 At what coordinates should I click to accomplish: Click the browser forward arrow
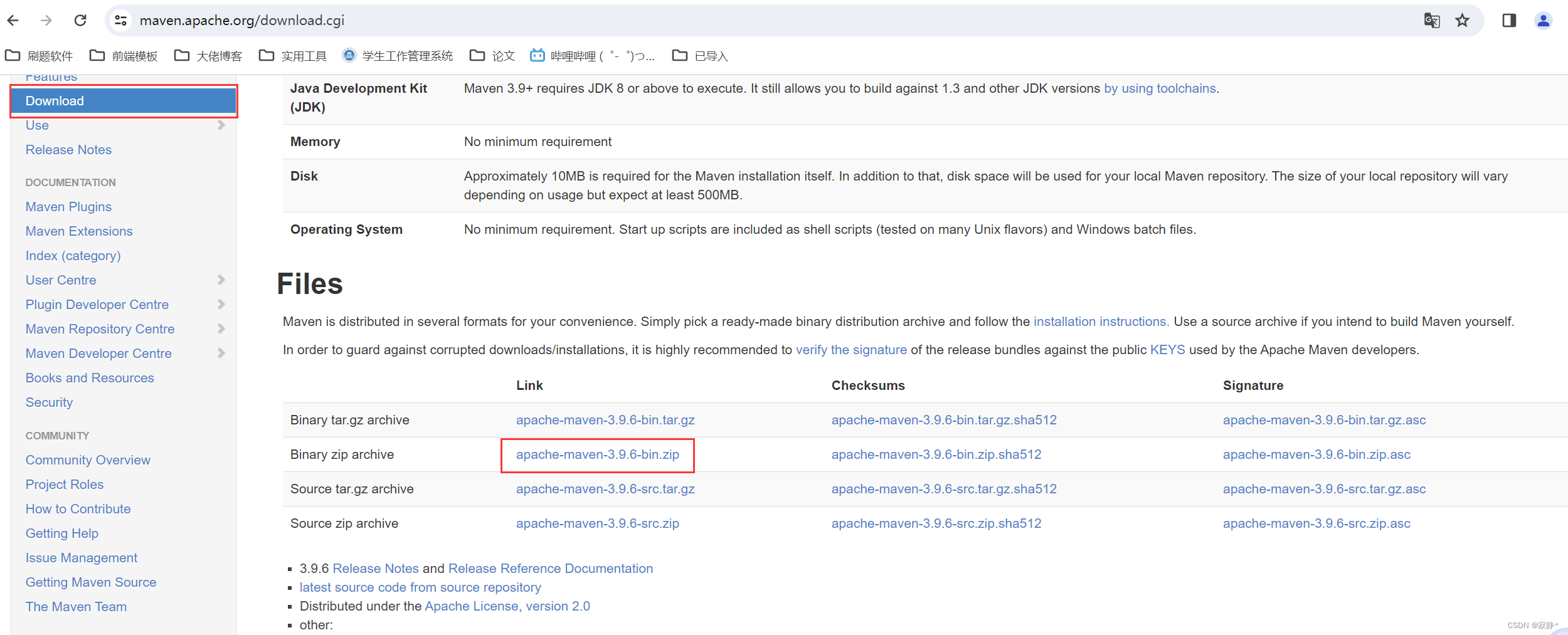point(46,21)
